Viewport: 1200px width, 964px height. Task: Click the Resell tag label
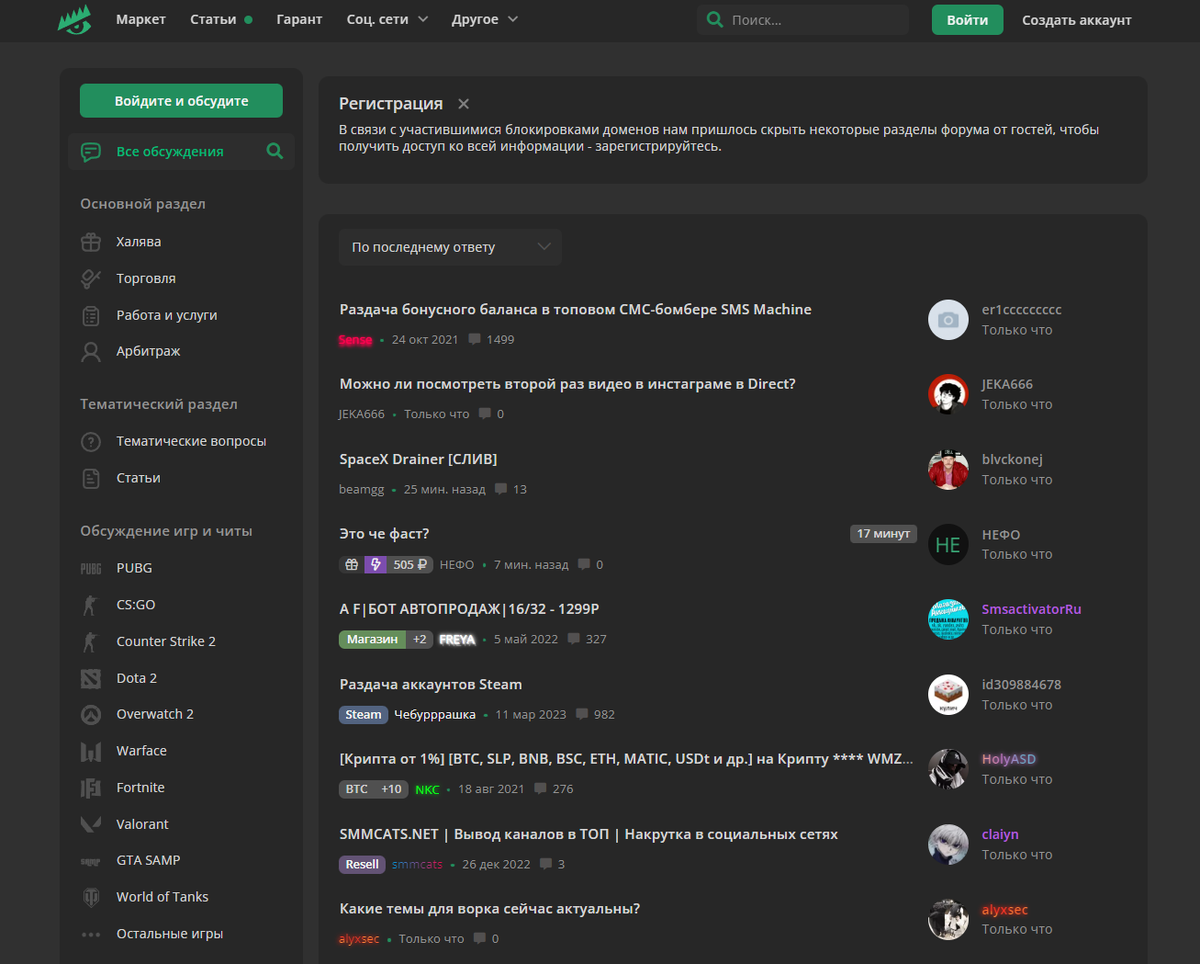tap(362, 864)
